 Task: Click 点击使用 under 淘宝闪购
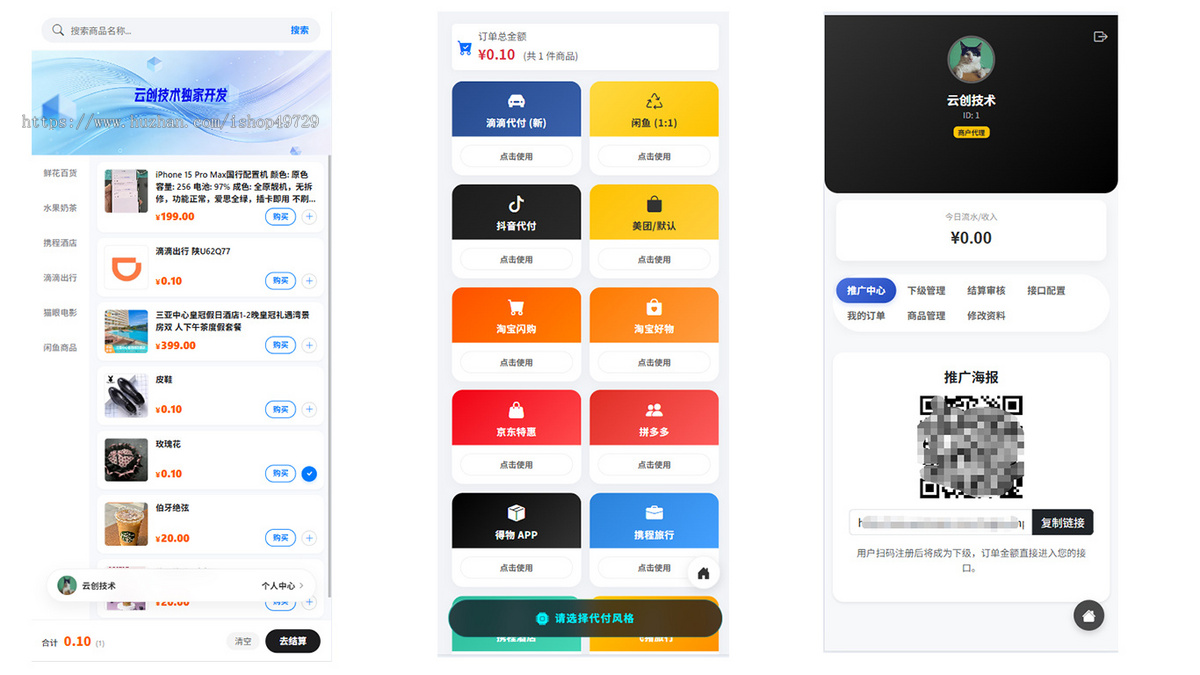pyautogui.click(x=516, y=362)
